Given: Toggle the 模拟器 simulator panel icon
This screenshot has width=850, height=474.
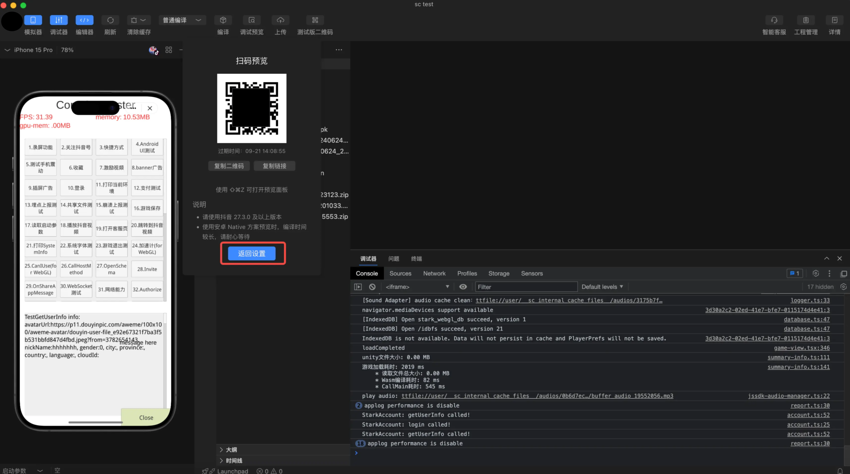Looking at the screenshot, I should click(x=33, y=20).
